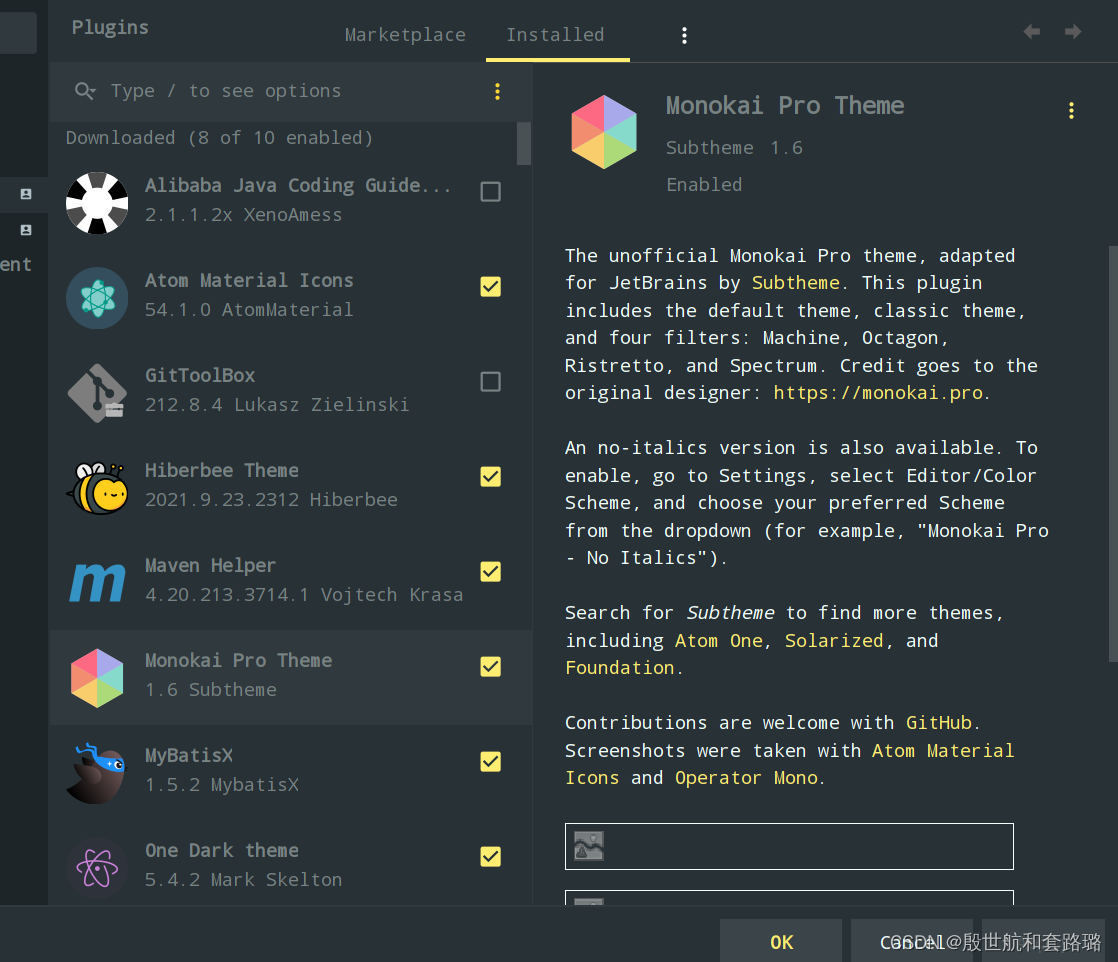Click the upper small sidebar icon left of the plugin list
Image resolution: width=1118 pixels, height=962 pixels.
[x=26, y=194]
